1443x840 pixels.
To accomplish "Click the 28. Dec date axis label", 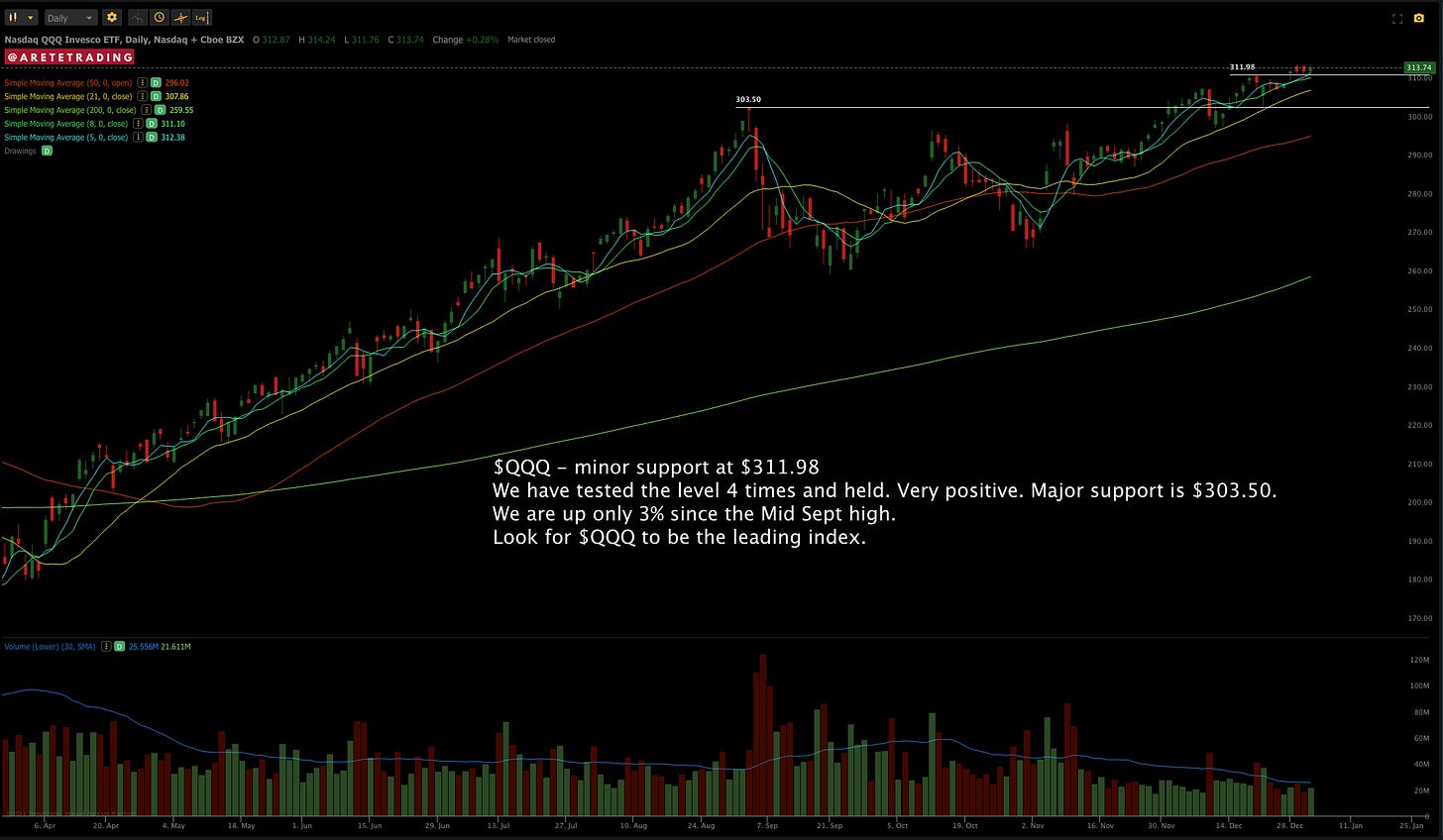I will (x=1289, y=825).
